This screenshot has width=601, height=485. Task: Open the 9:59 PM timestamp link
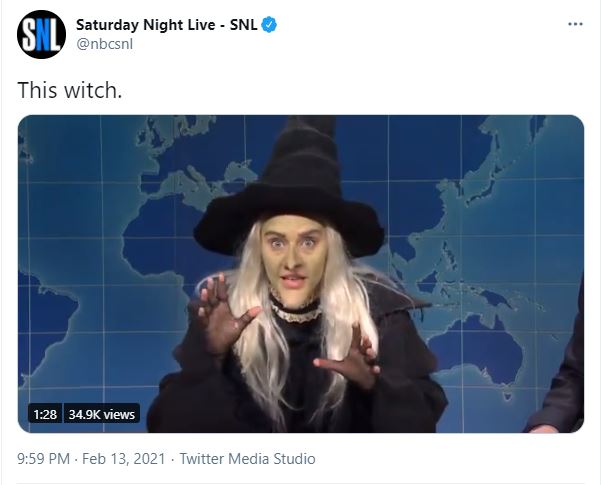43,459
